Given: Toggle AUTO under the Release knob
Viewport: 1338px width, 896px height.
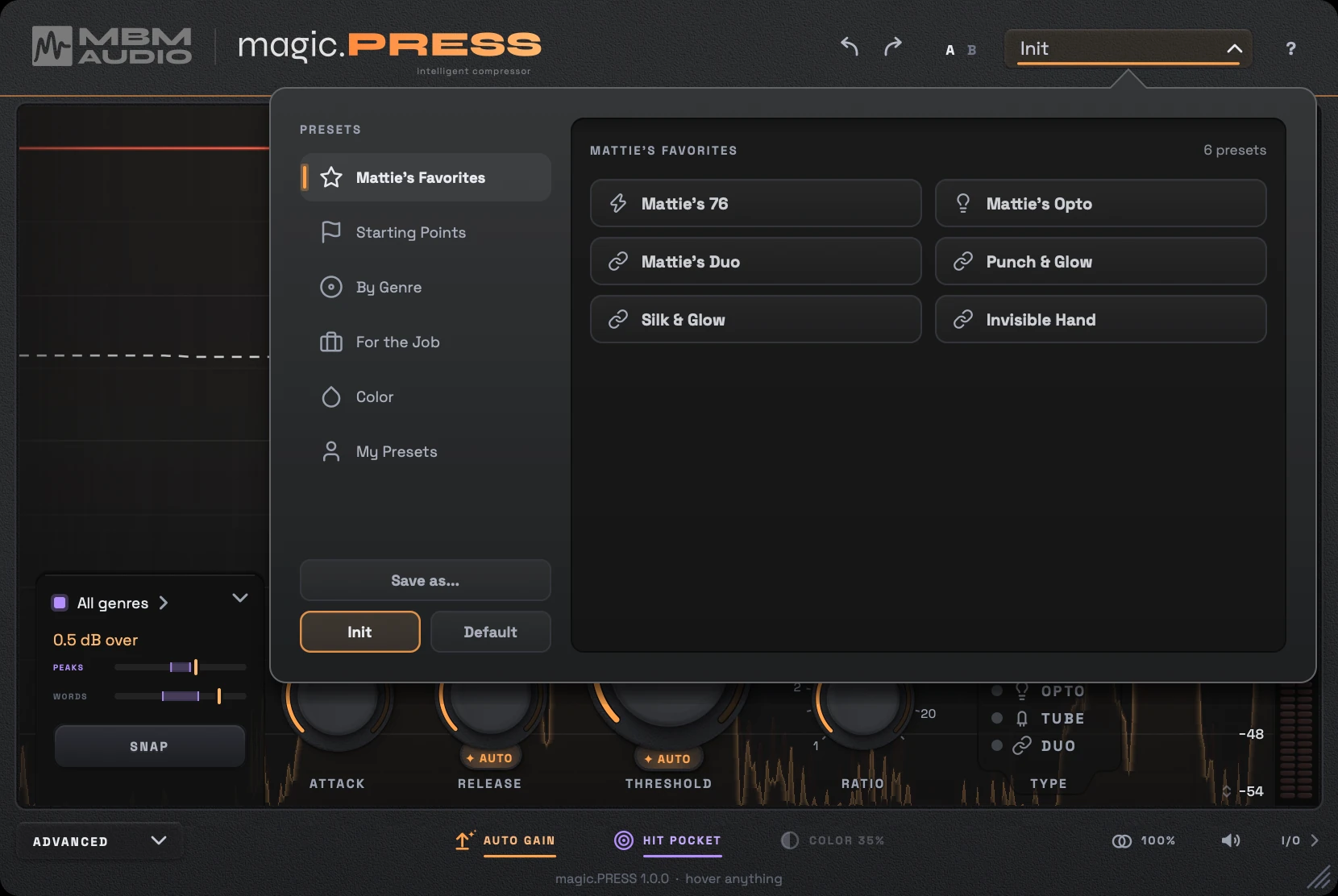Looking at the screenshot, I should [489, 758].
